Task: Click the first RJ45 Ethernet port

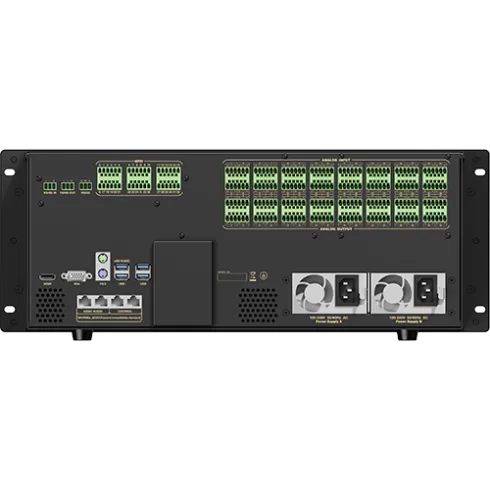Action: 85,301
